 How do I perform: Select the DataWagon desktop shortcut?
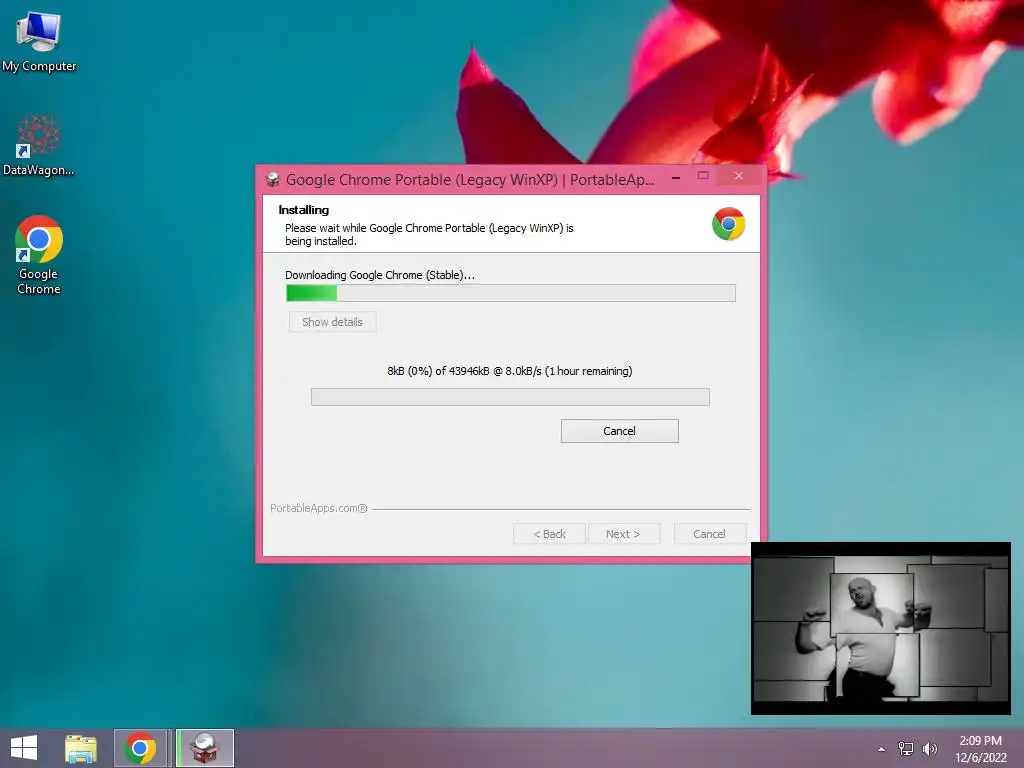click(x=39, y=145)
